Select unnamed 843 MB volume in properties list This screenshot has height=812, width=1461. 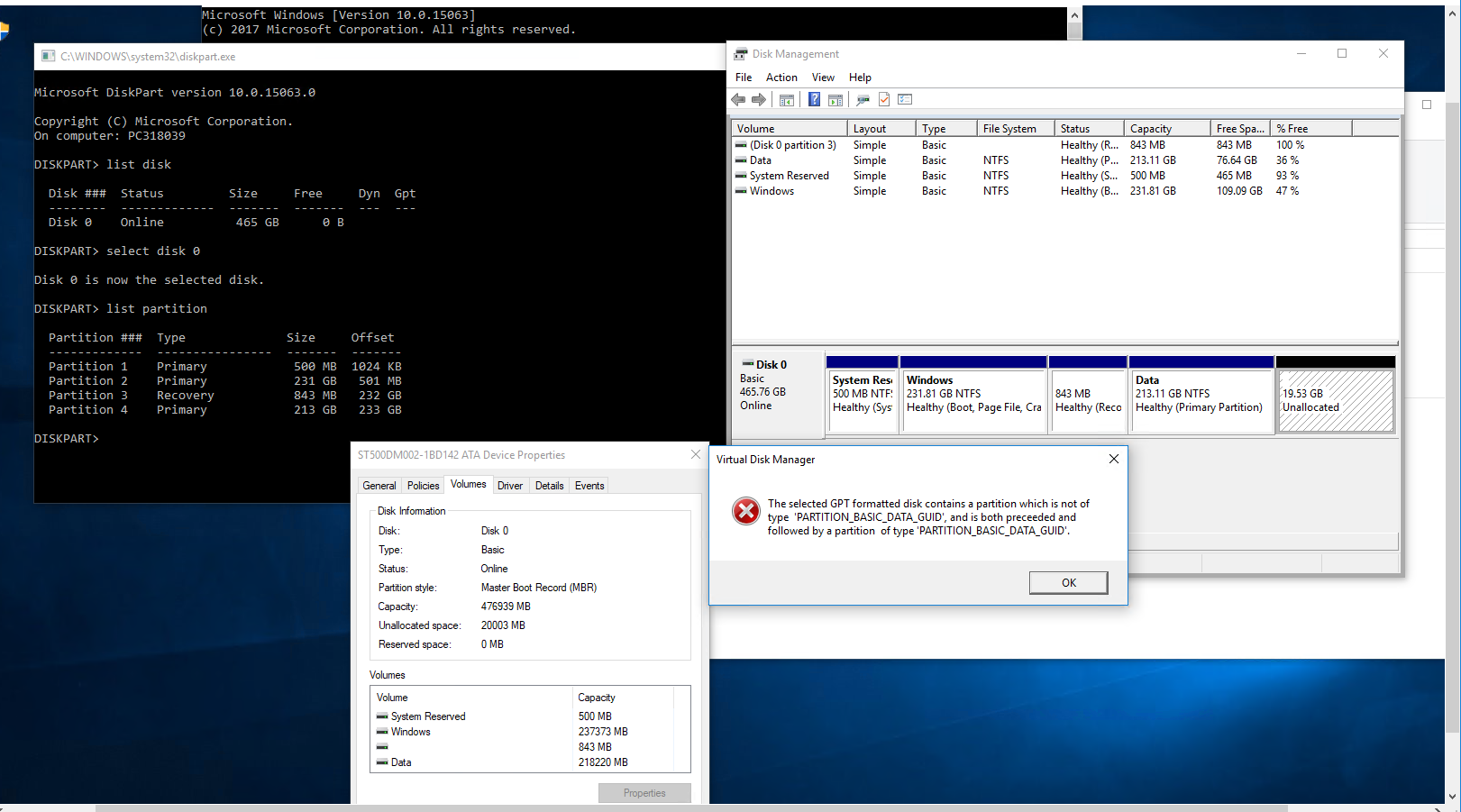[x=530, y=747]
